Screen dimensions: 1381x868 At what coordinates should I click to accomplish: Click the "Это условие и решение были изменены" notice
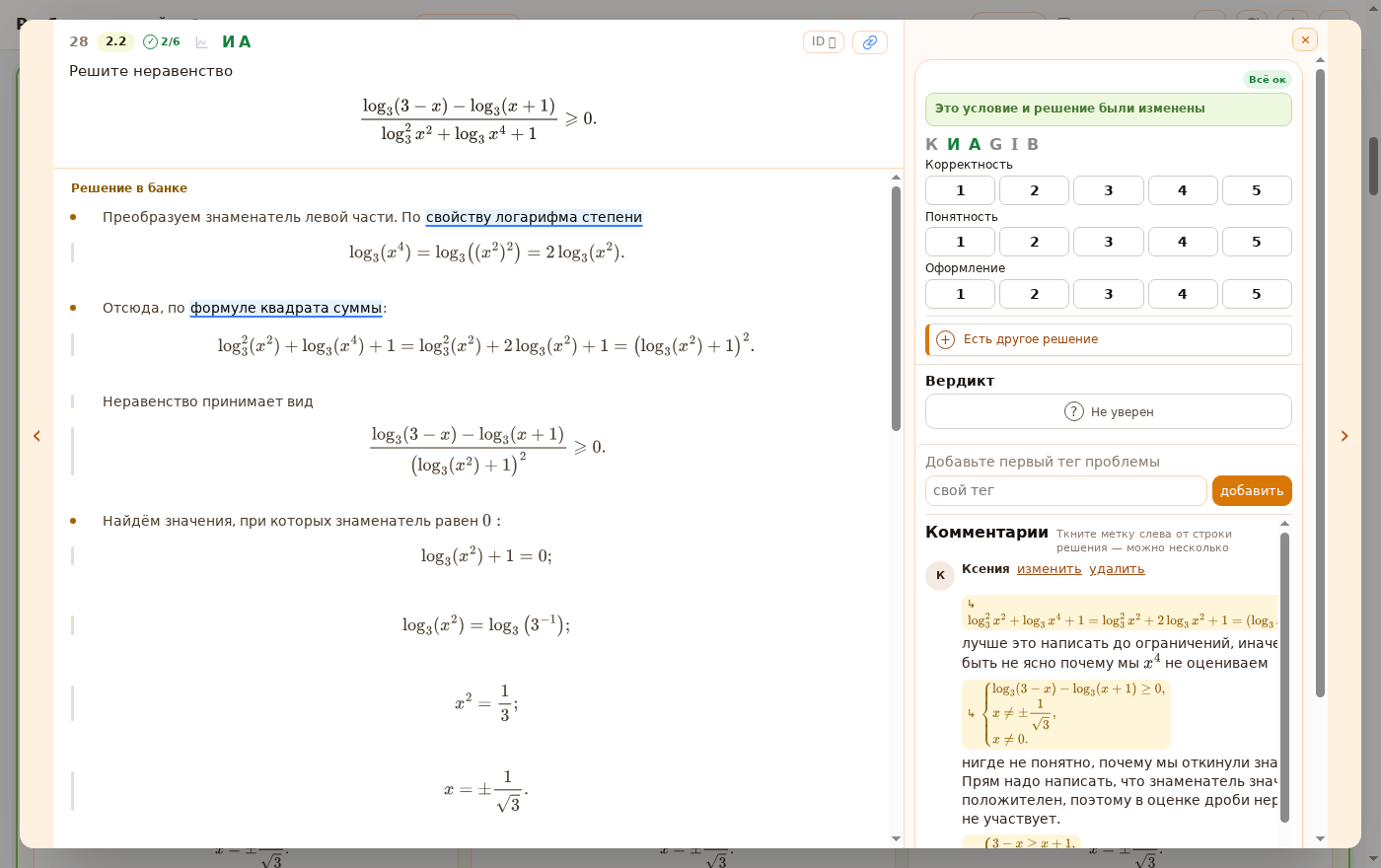click(x=1109, y=108)
